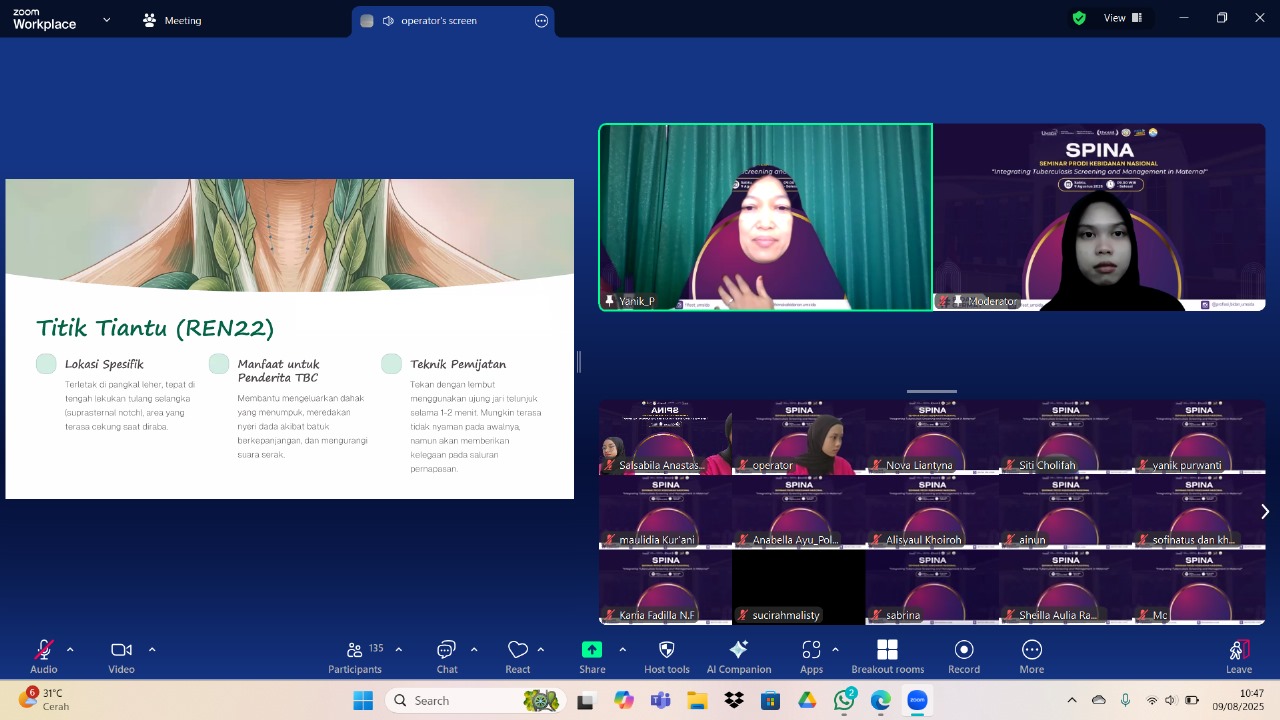This screenshot has height=720, width=1280.
Task: Open WhatsApp from taskbar
Action: [844, 700]
